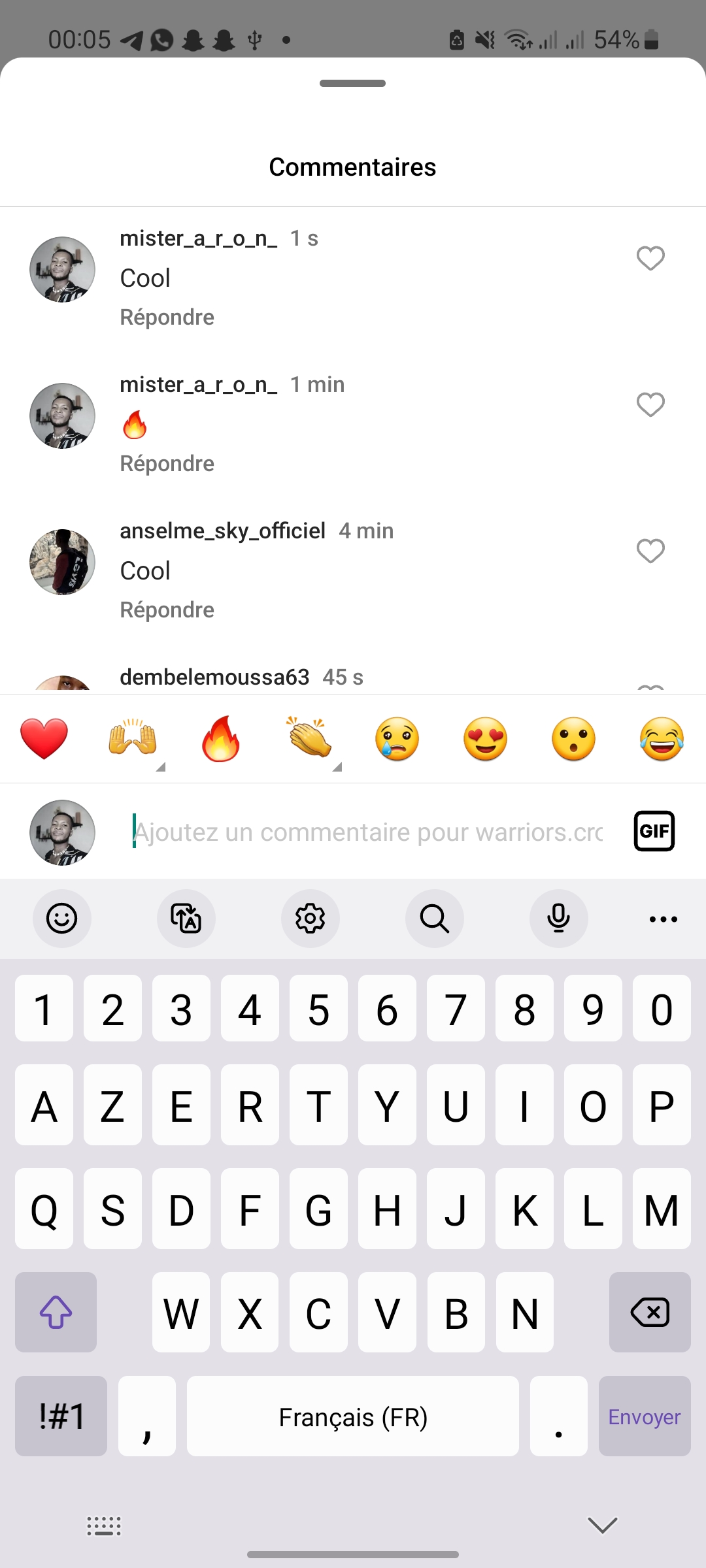Insert the crying face emoji
Image resolution: width=706 pixels, height=1568 pixels.
[397, 739]
